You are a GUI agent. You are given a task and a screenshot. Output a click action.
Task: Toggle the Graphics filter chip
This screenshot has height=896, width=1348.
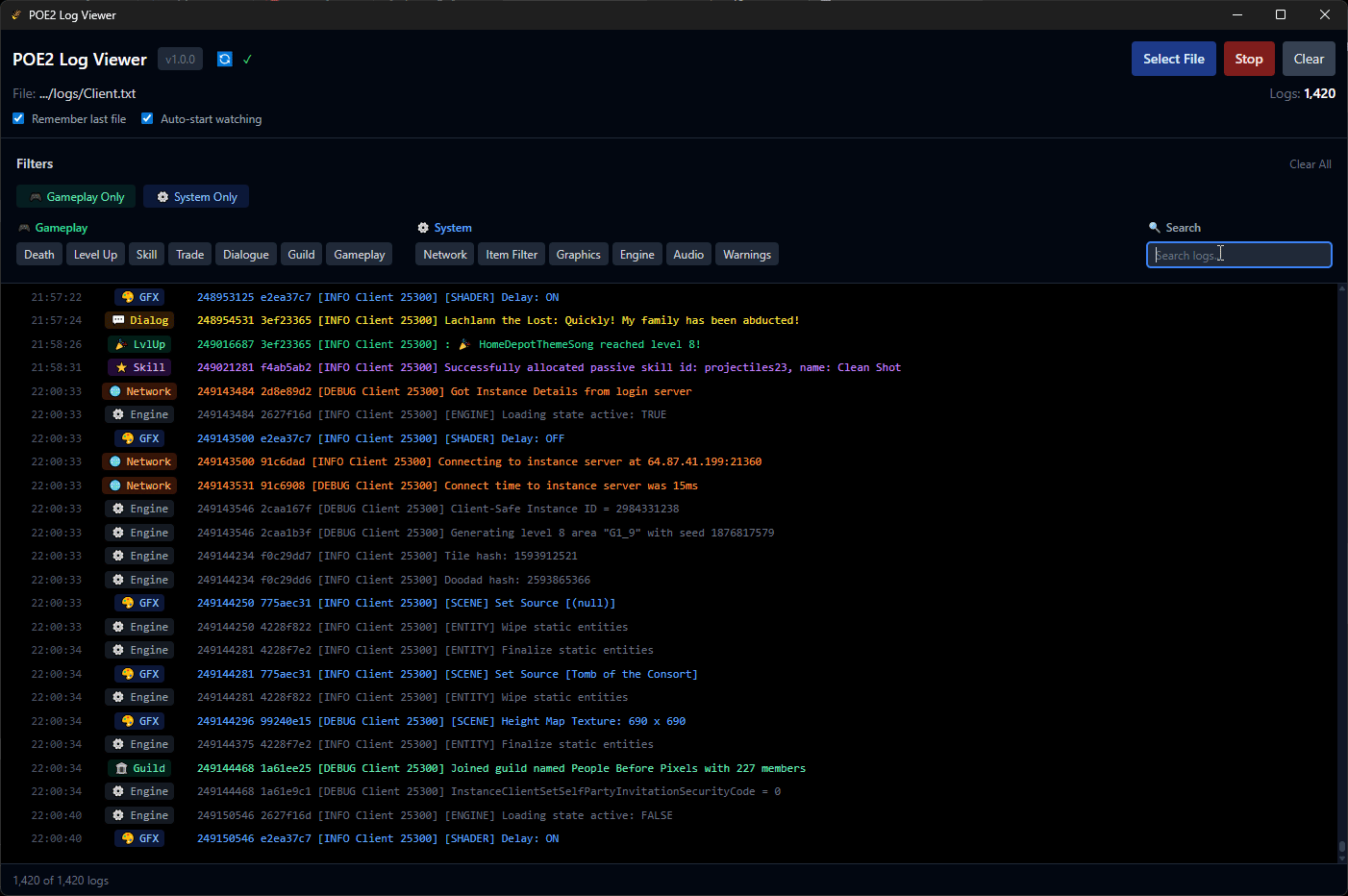pyautogui.click(x=579, y=255)
